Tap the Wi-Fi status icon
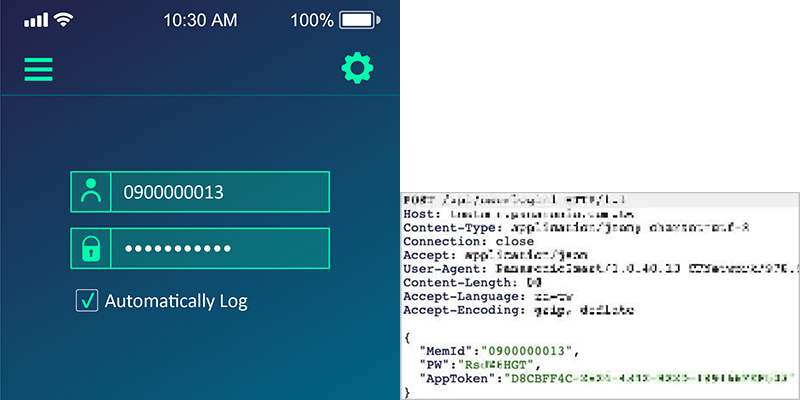This screenshot has height=400, width=800. pos(64,20)
